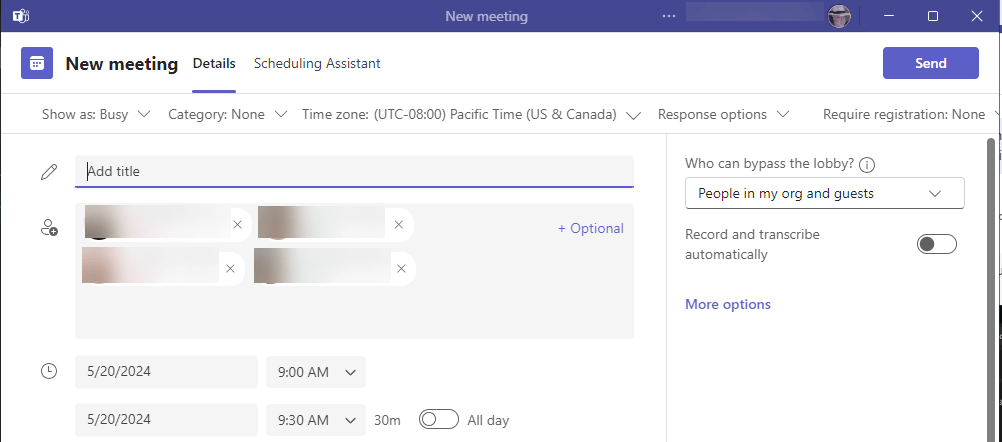Change the 9:00 AM start time
Screen dimensions: 1002x442
316,372
